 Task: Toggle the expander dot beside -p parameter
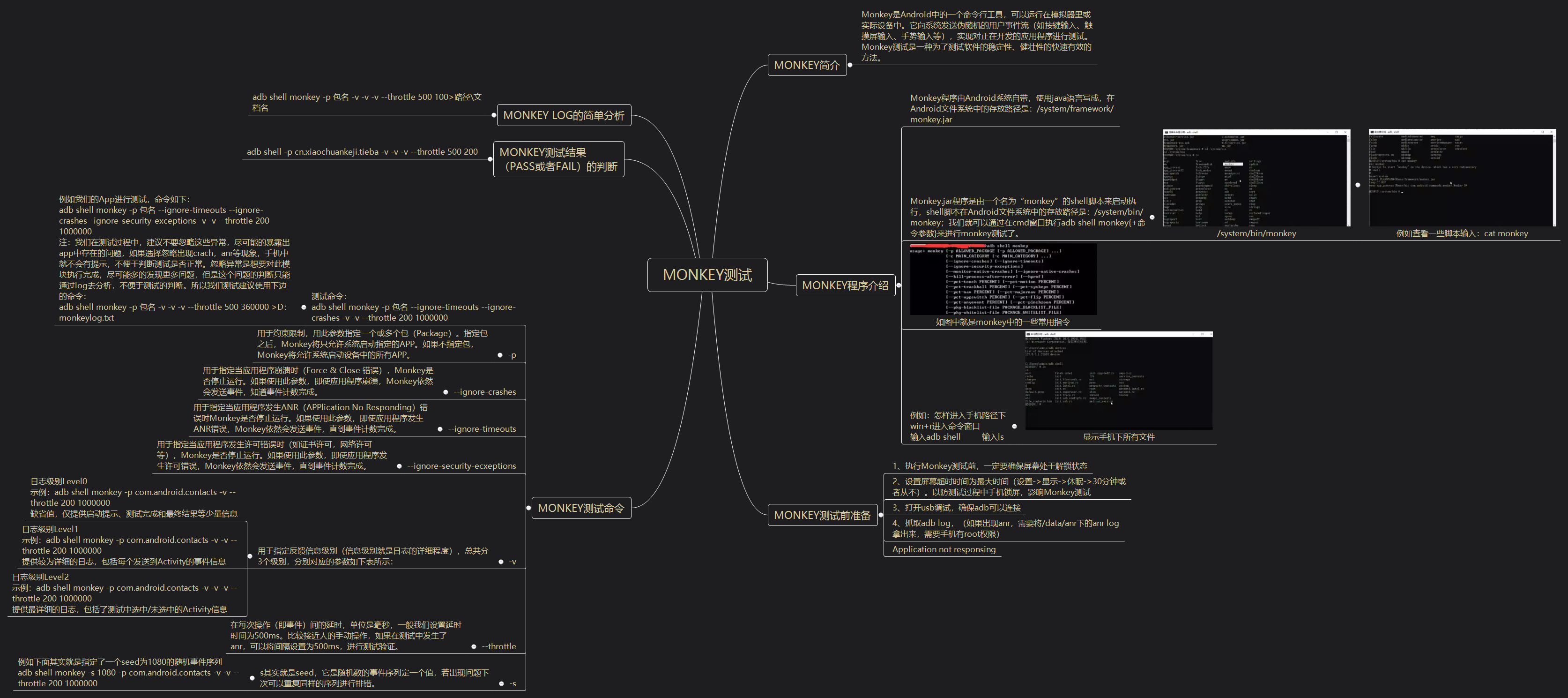(x=500, y=355)
